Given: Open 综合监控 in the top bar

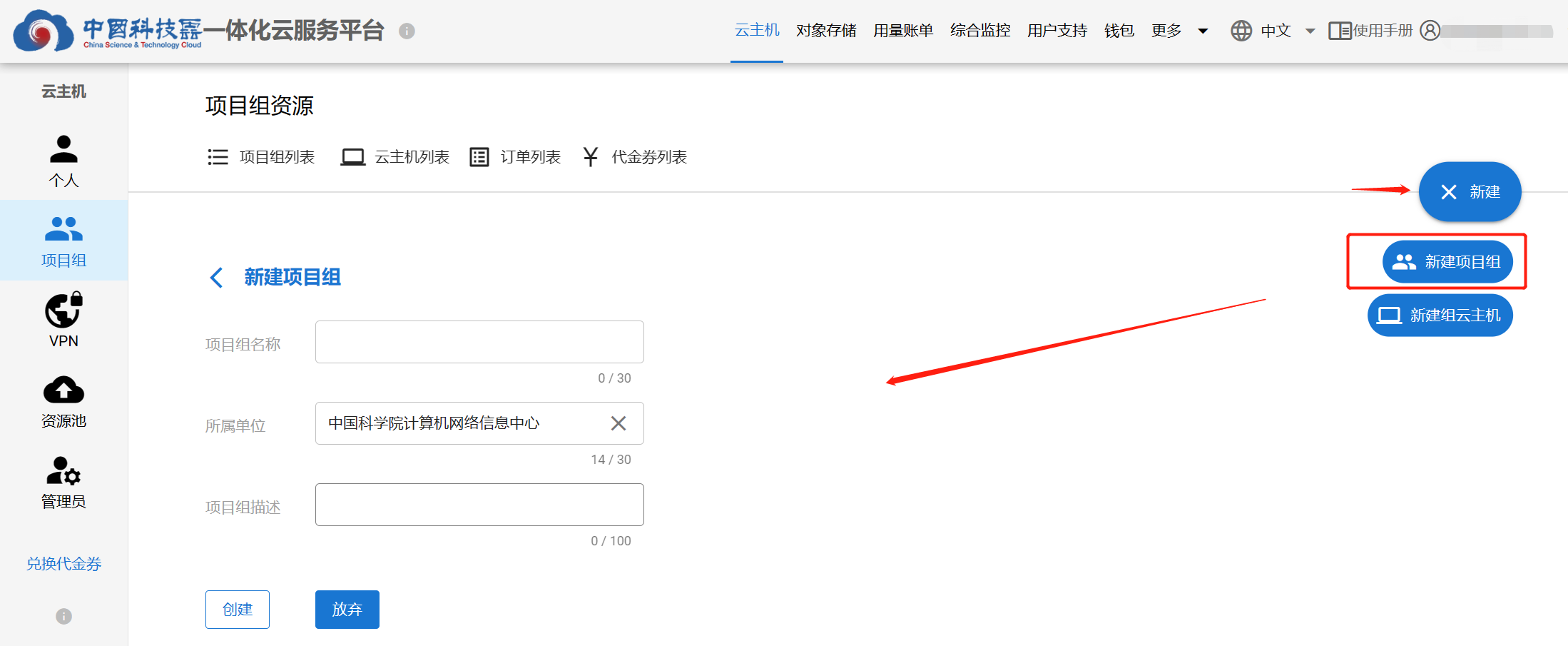Looking at the screenshot, I should 980,31.
